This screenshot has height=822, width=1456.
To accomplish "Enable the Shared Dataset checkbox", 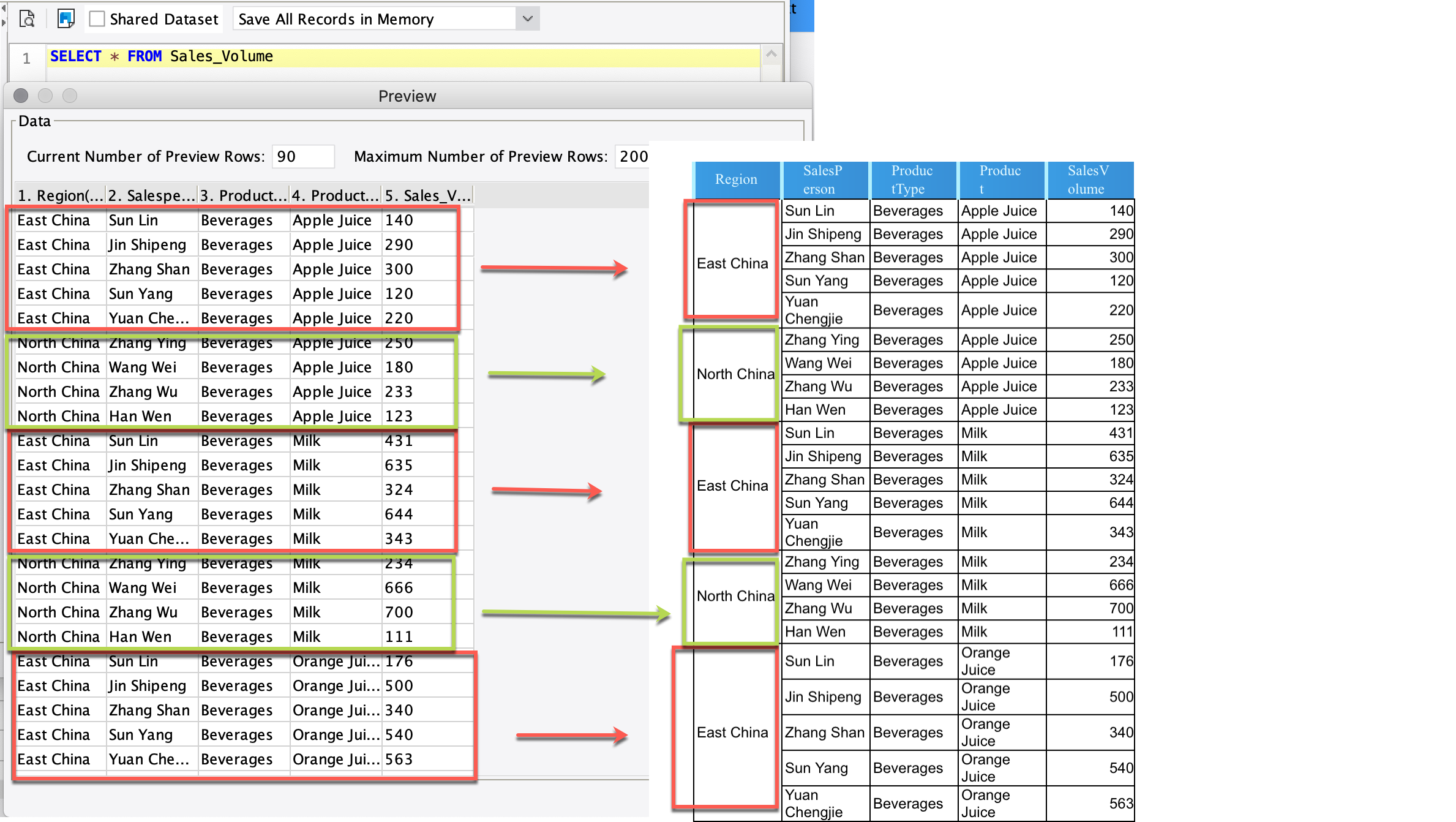I will click(x=97, y=19).
